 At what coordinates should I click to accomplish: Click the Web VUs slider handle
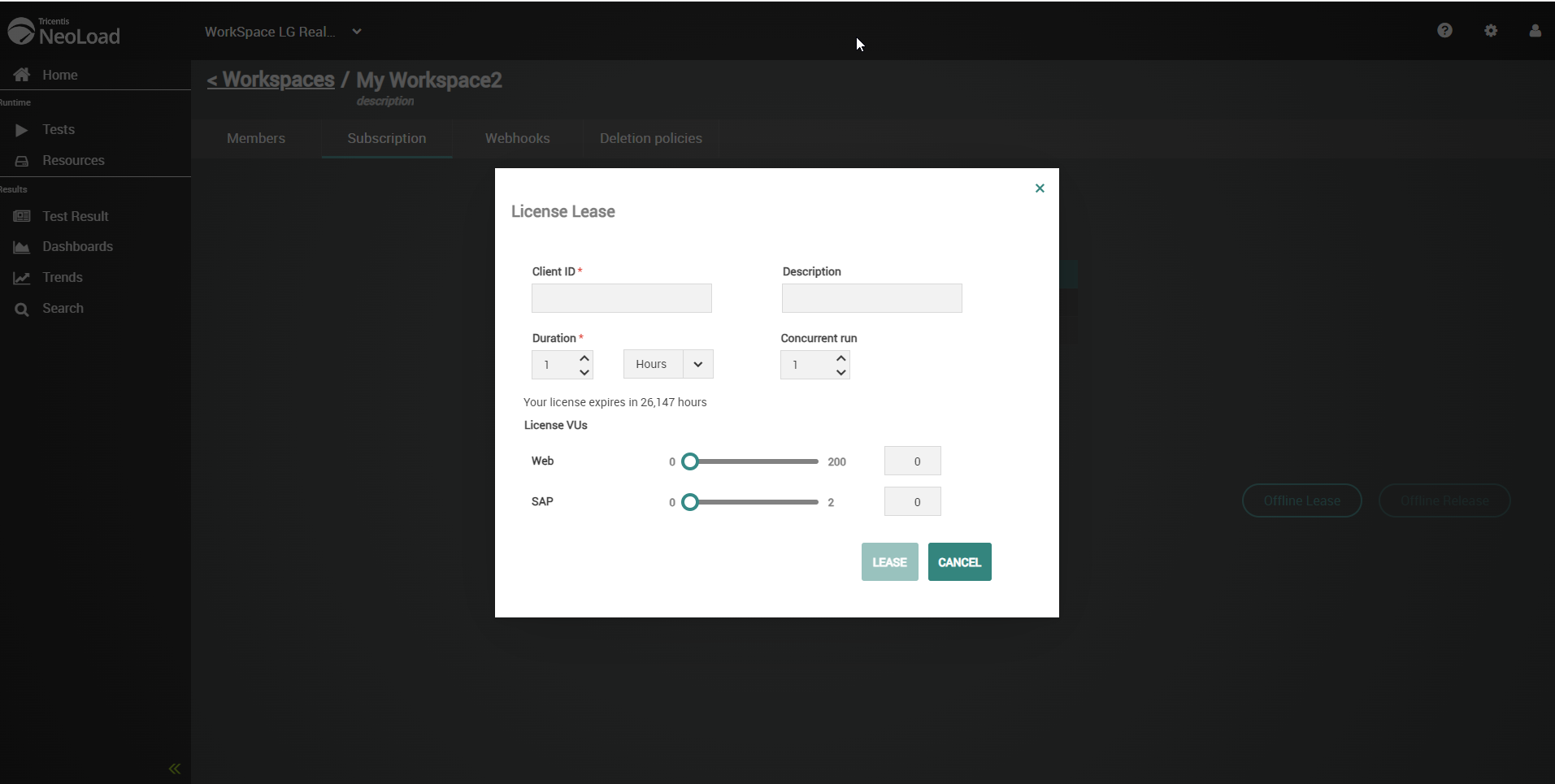[690, 461]
